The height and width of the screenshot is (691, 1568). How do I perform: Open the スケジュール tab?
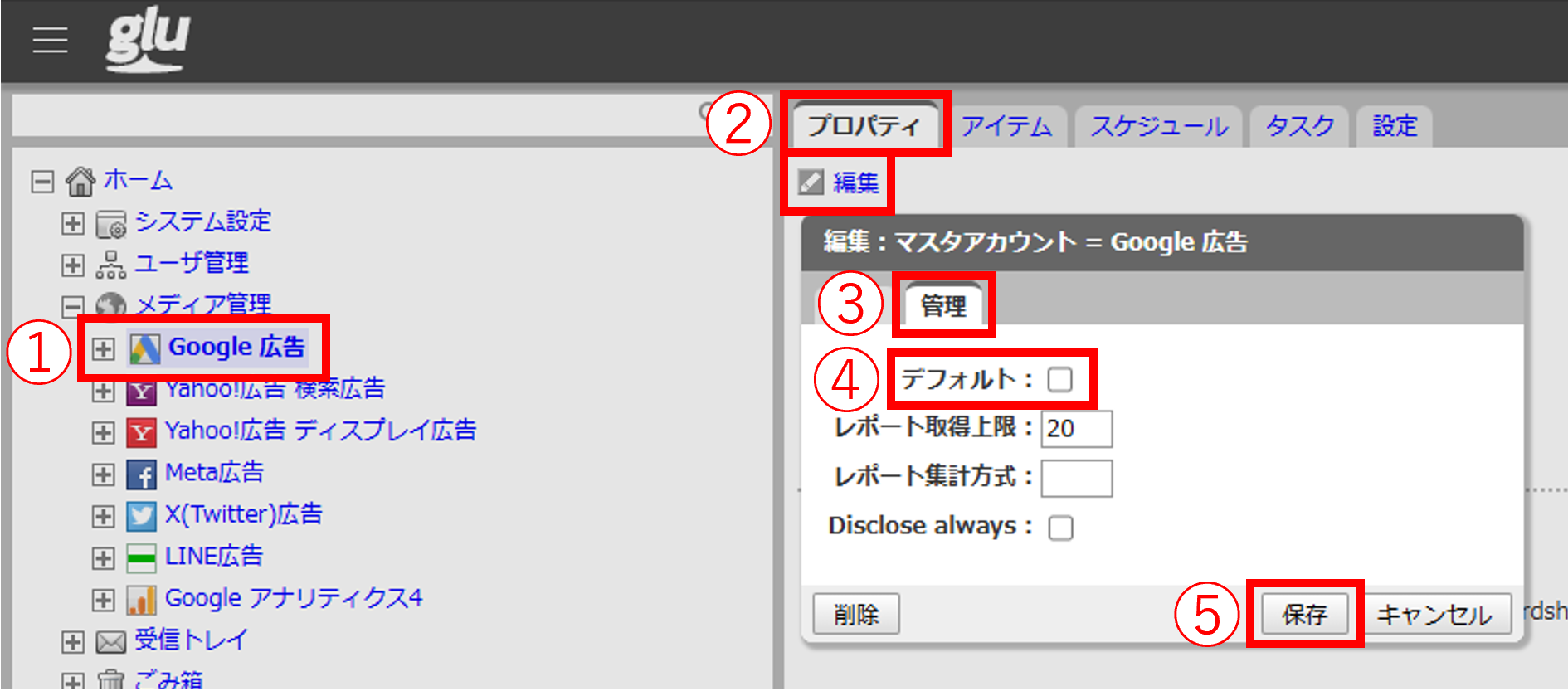[1158, 126]
